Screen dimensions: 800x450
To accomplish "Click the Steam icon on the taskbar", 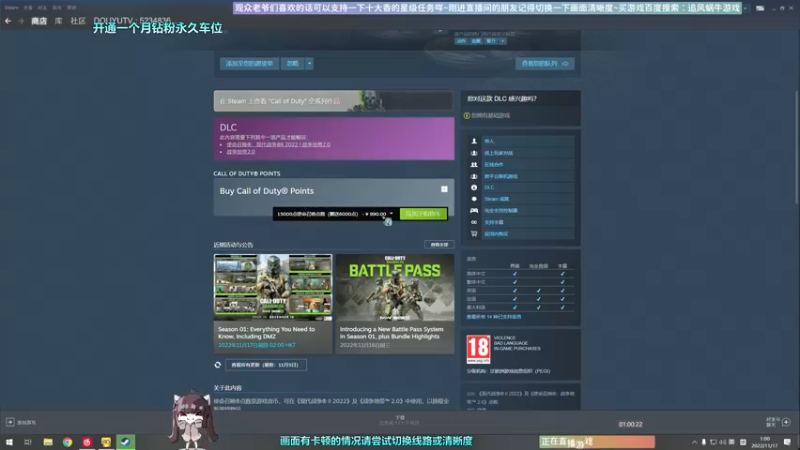I will 126,442.
